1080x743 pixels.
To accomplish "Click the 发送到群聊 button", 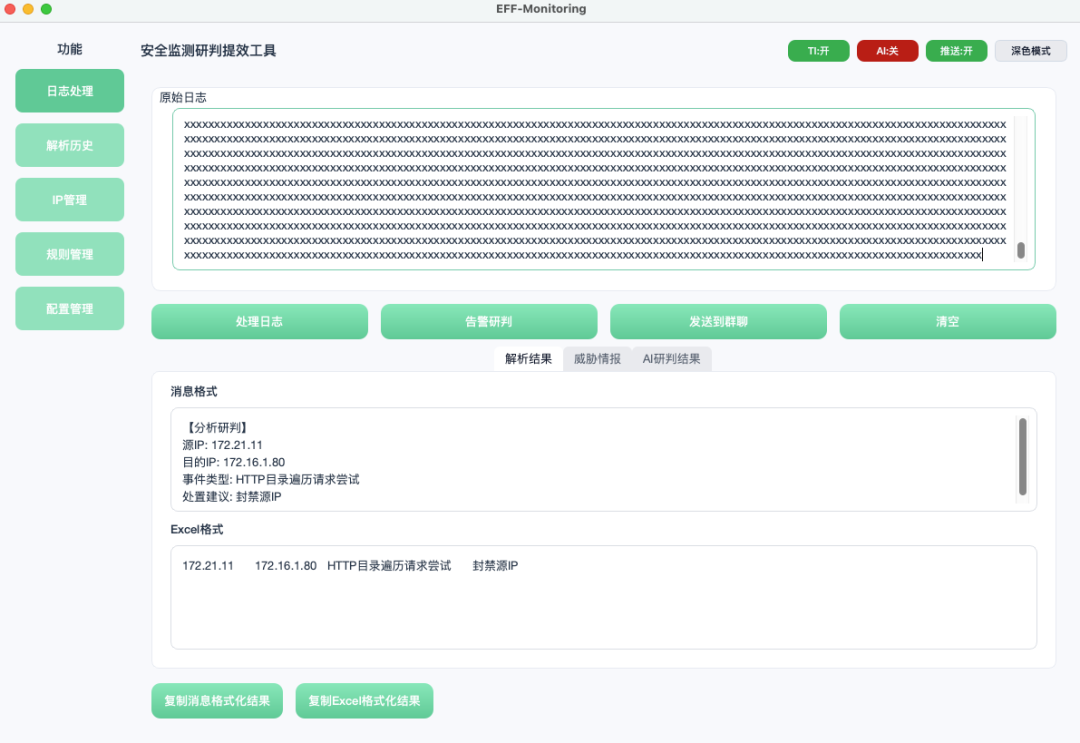I will (x=718, y=322).
